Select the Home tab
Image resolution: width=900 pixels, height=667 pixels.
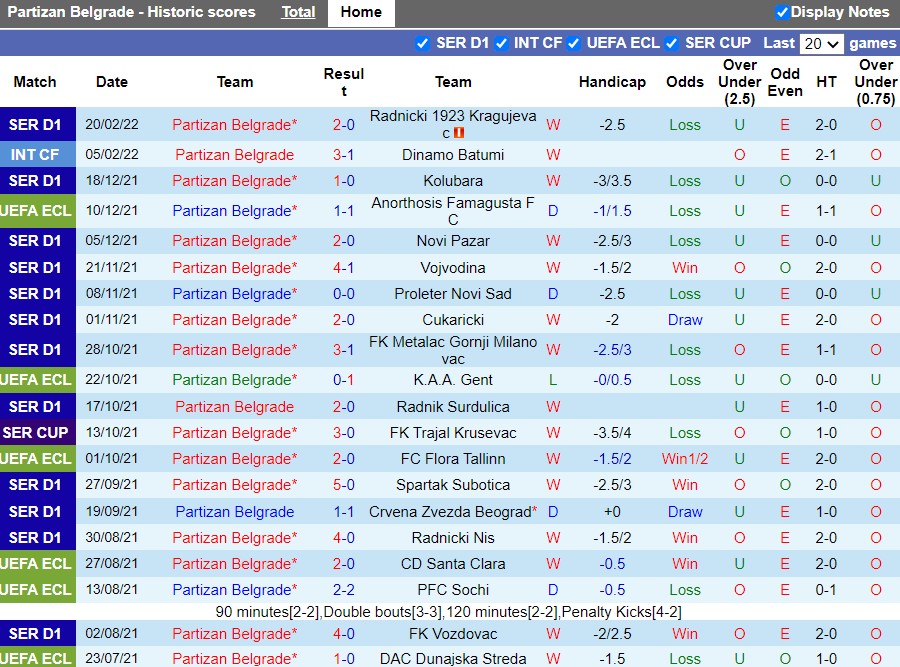(361, 12)
